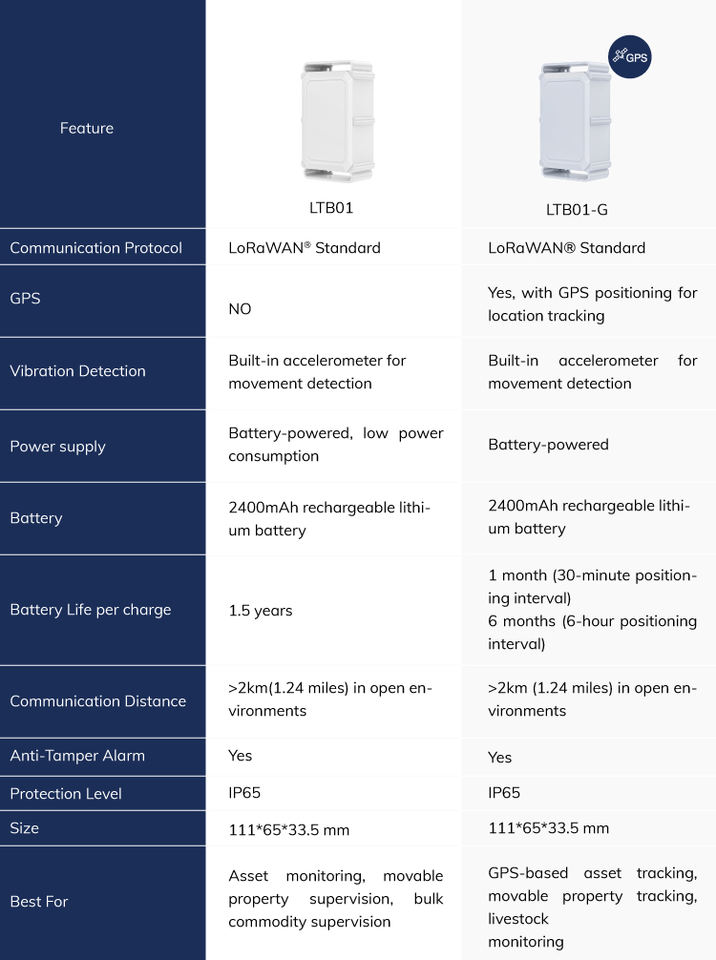Image resolution: width=716 pixels, height=960 pixels.
Task: Click the LTB01-G 'Battery-powered' cell
Action: 548,445
